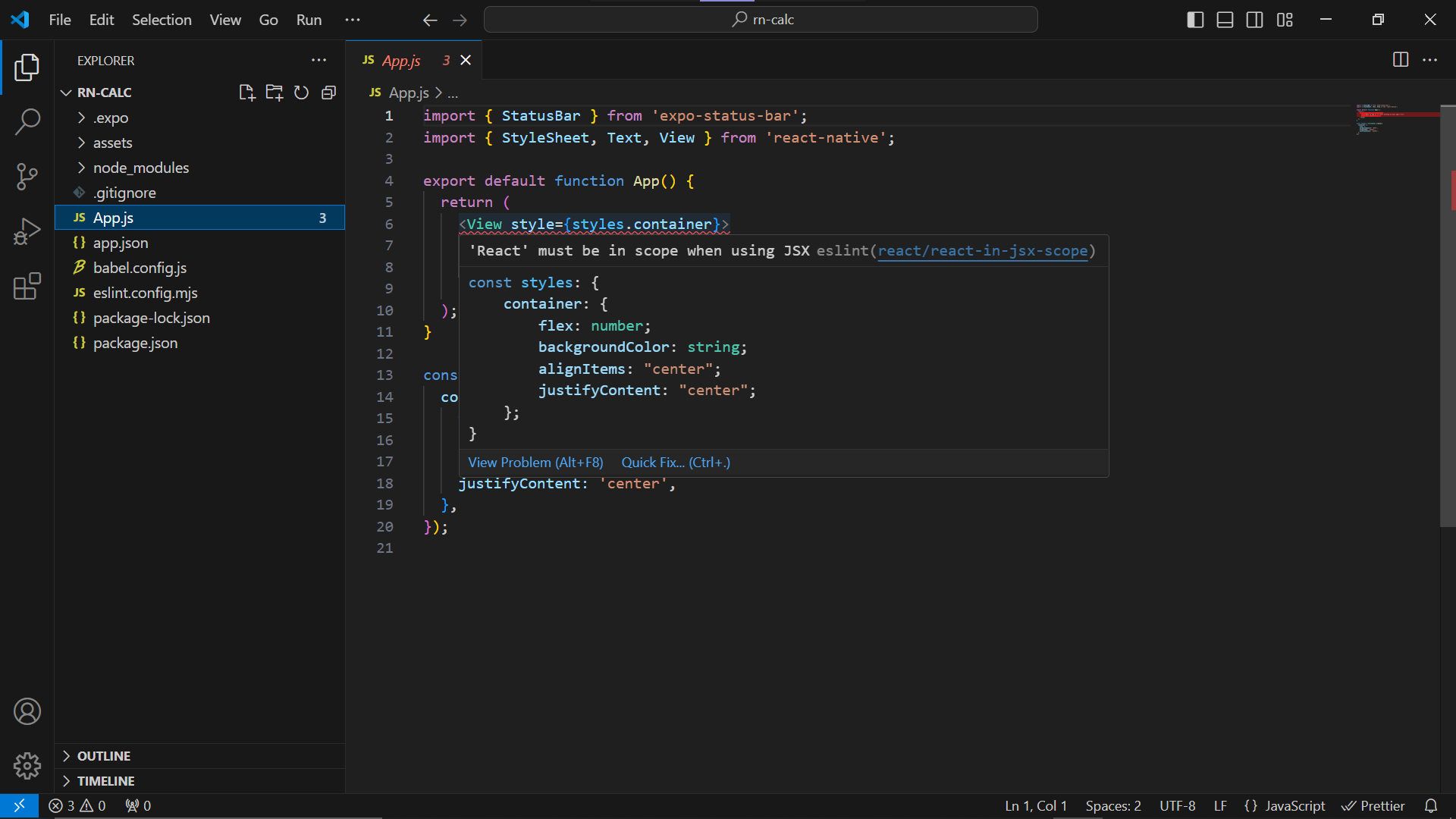This screenshot has width=1456, height=819.
Task: Open the Accounts icon in activity bar
Action: (27, 711)
